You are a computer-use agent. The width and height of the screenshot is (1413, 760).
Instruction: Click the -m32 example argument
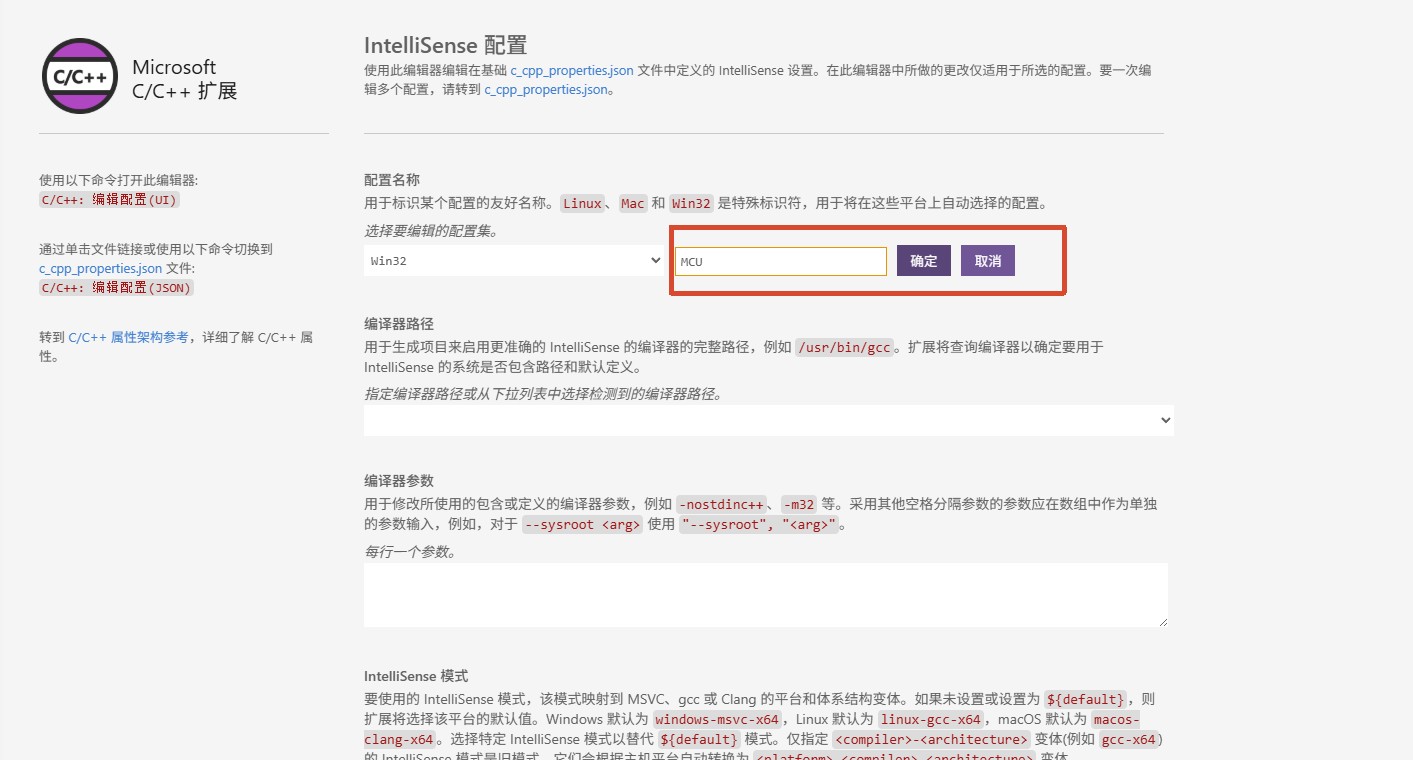799,504
